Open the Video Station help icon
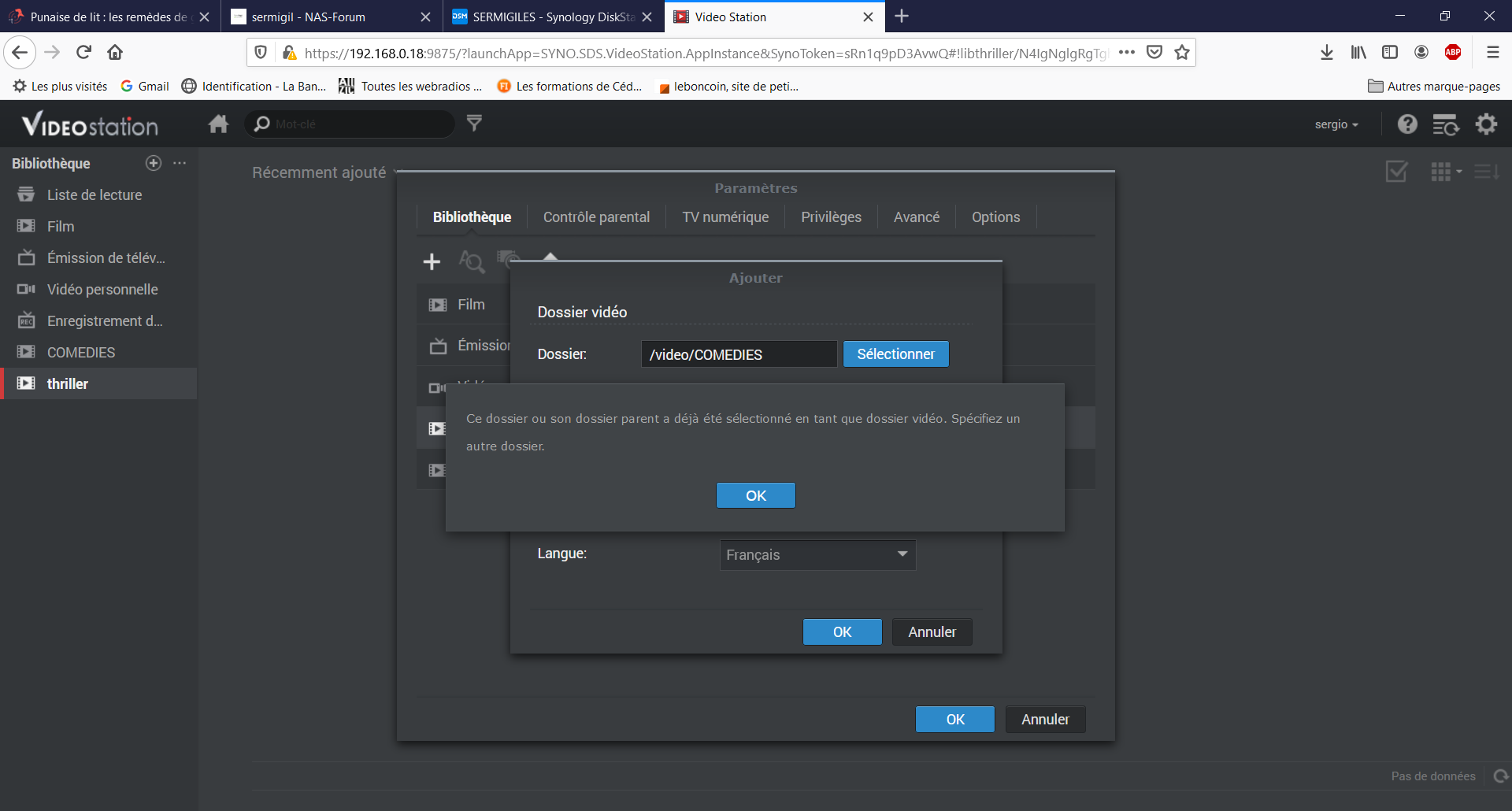Screen dimensions: 1512x811 1407,124
